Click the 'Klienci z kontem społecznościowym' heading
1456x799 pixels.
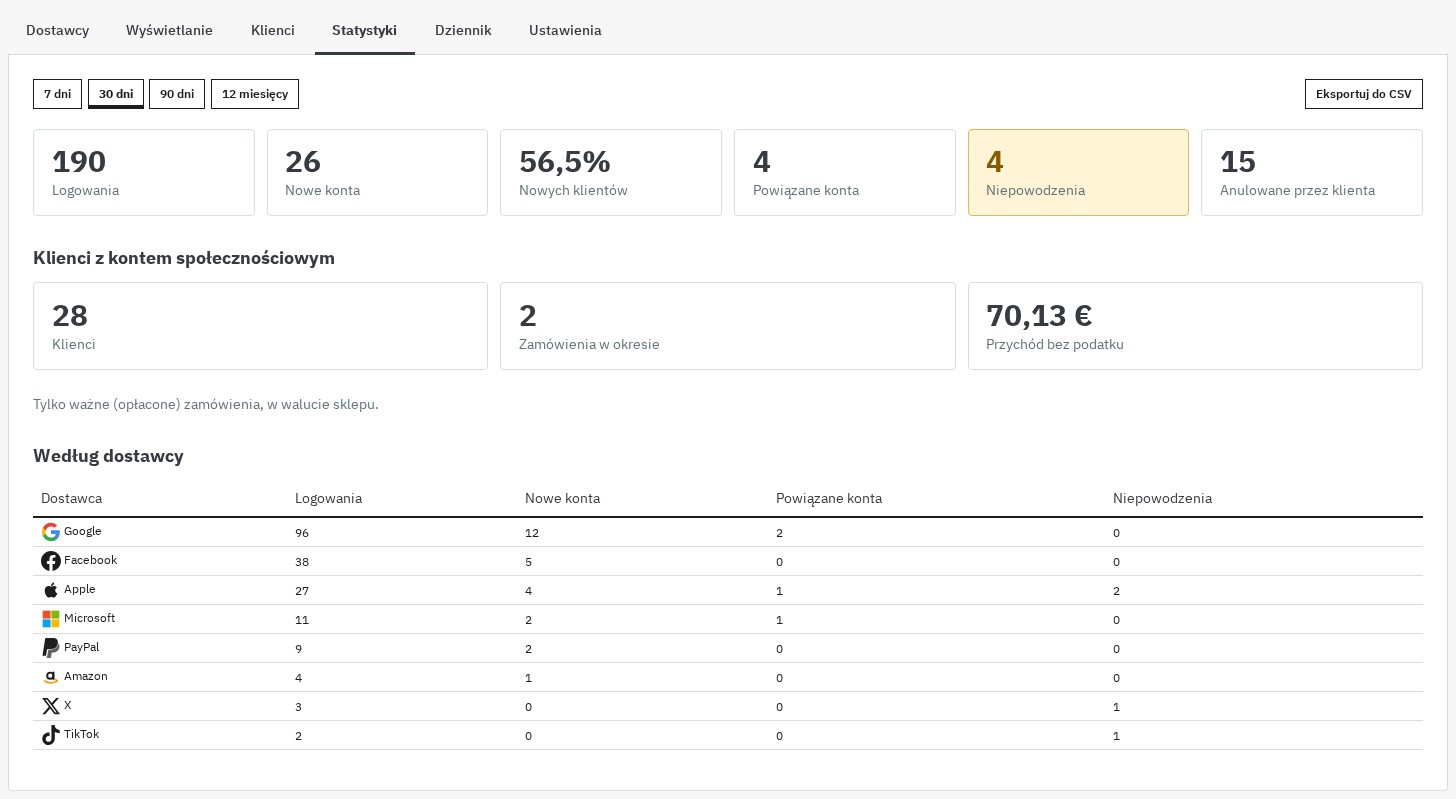pyautogui.click(x=184, y=258)
